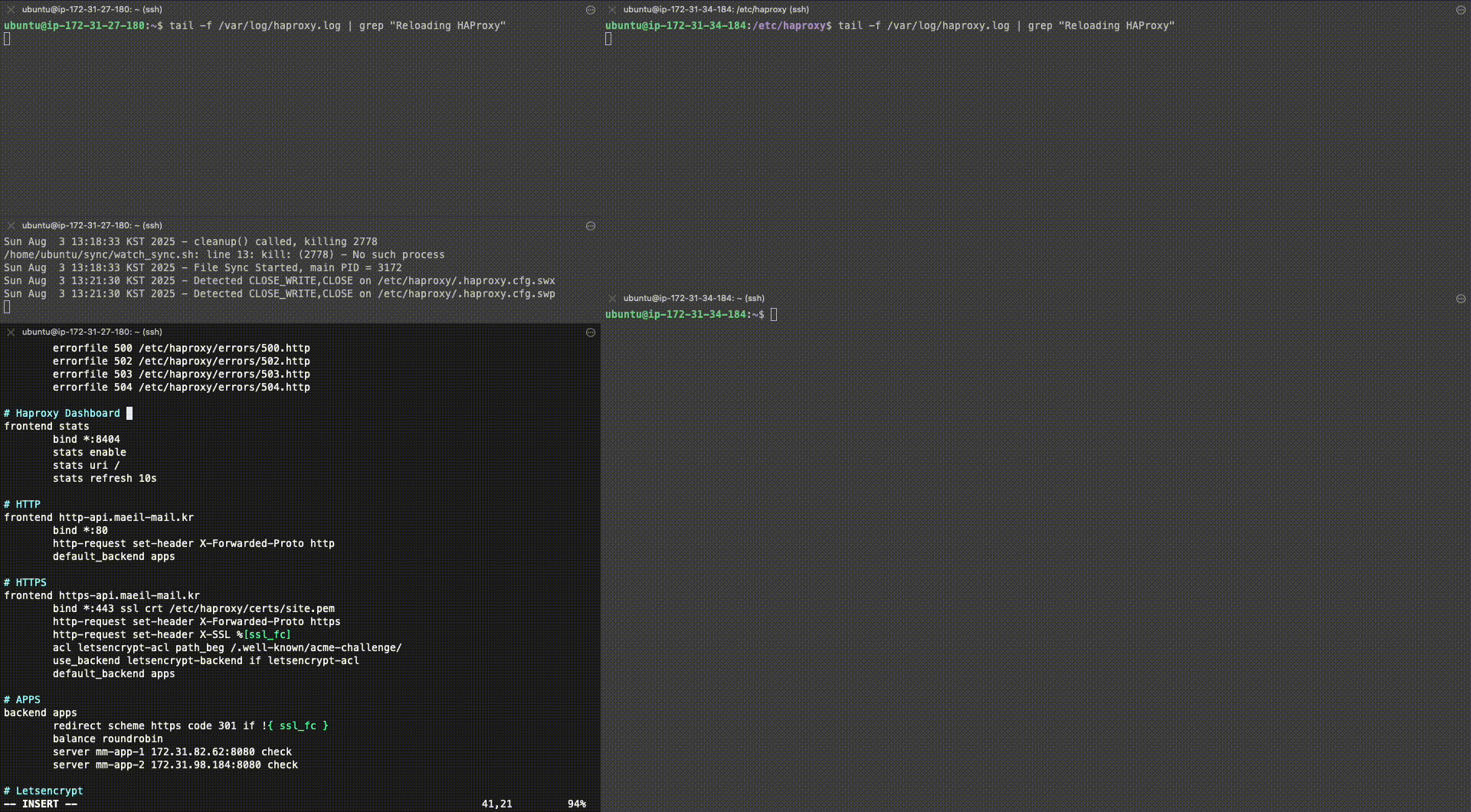Click the "server mm-app-2" config line
Screen dimensions: 1471x812
[175, 765]
